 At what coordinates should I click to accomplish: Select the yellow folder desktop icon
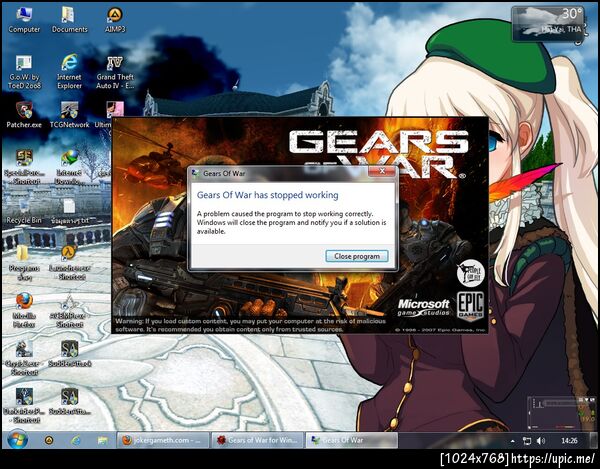[24, 263]
